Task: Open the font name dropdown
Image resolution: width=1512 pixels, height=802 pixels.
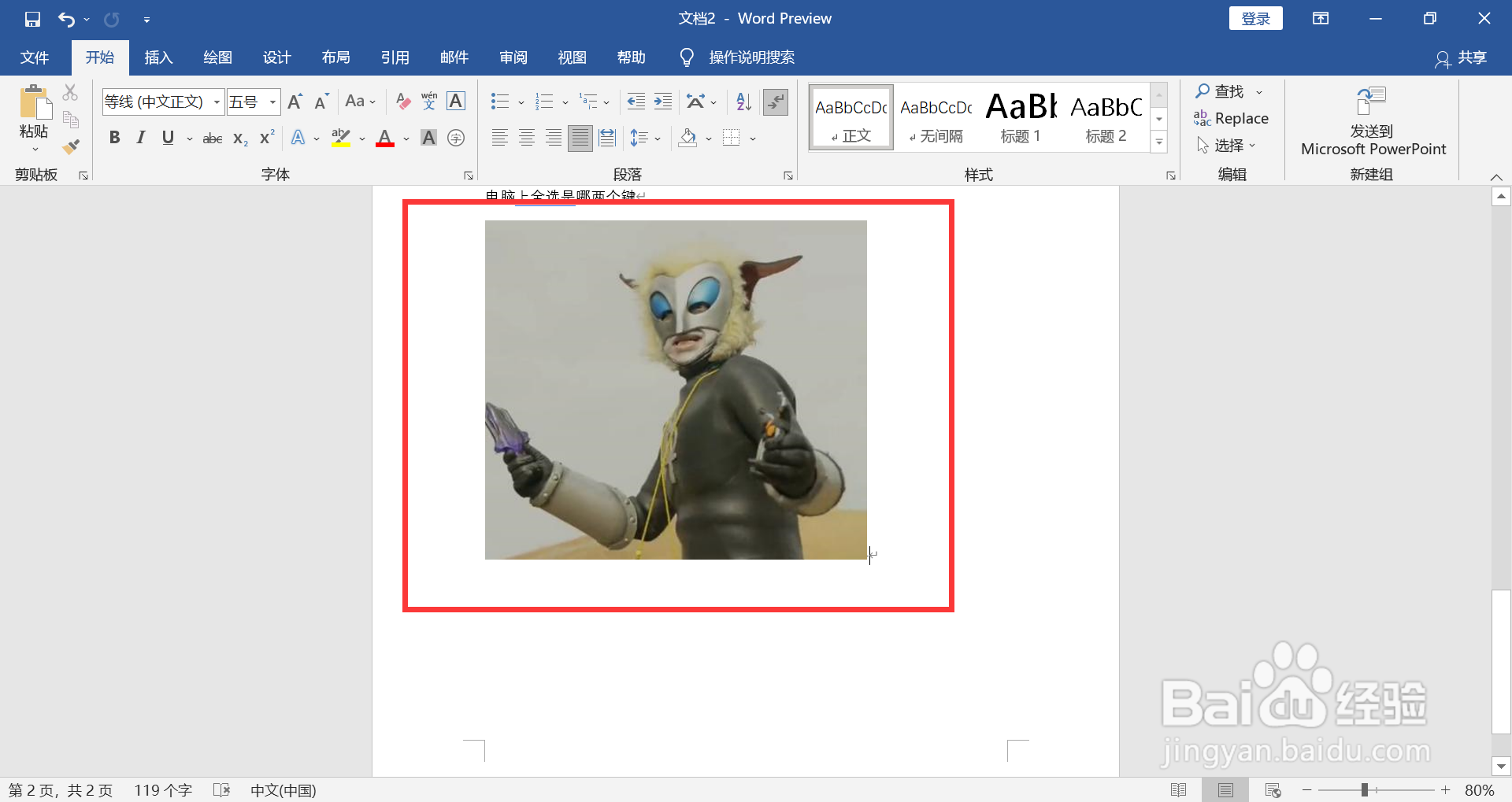Action: 217,102
